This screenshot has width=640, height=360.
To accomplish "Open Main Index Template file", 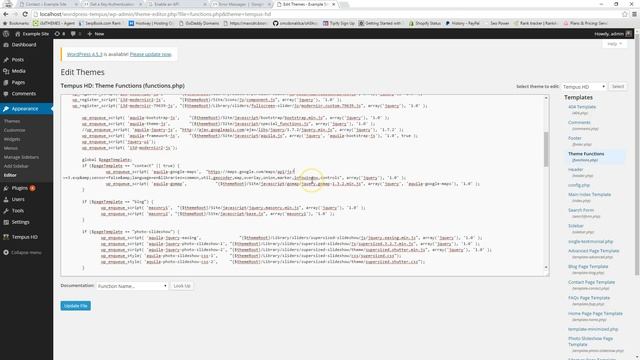I will (589, 195).
